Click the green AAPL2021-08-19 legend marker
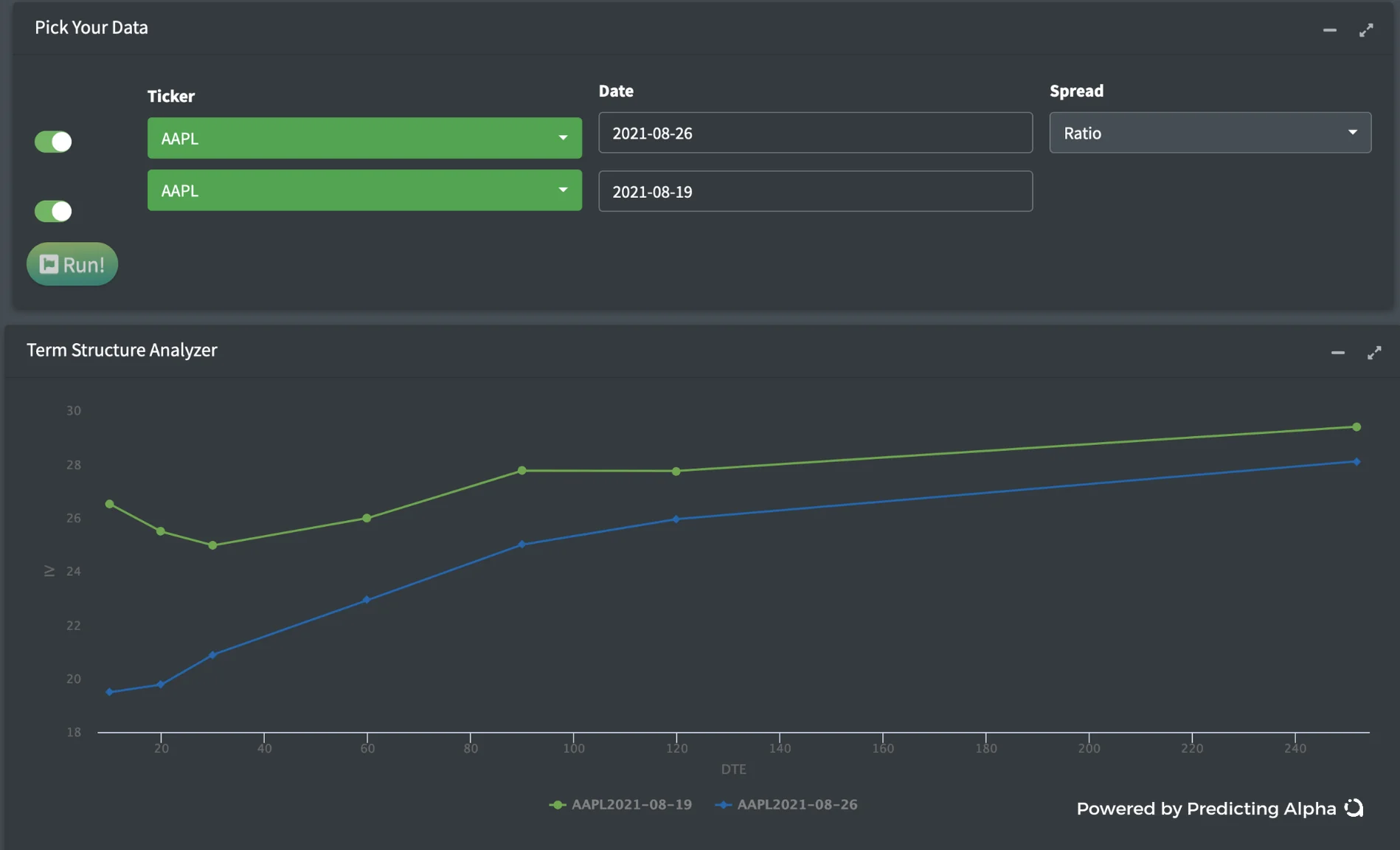 (558, 804)
